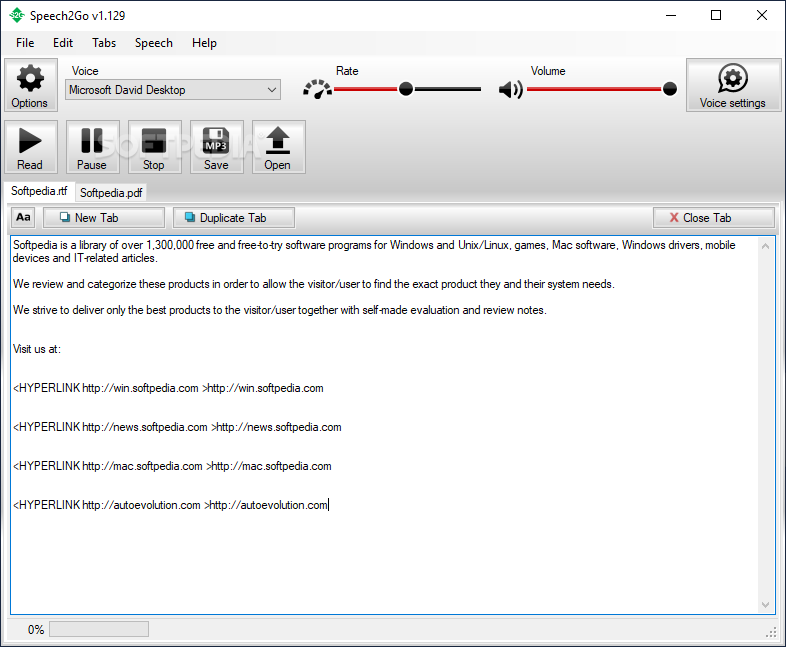Start reading with the Read button
The height and width of the screenshot is (647, 786).
tap(31, 147)
